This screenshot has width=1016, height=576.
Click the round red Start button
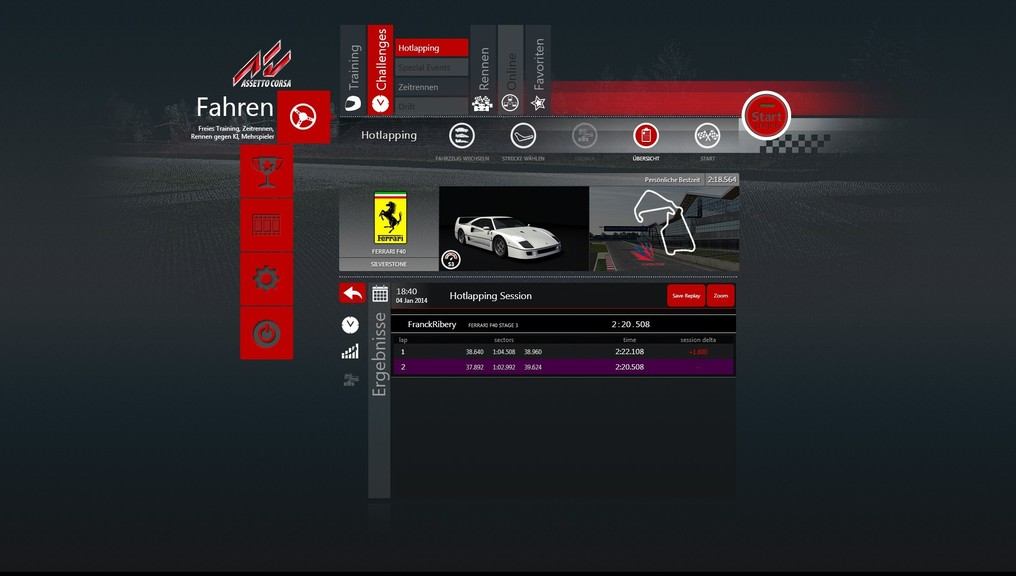[x=767, y=116]
